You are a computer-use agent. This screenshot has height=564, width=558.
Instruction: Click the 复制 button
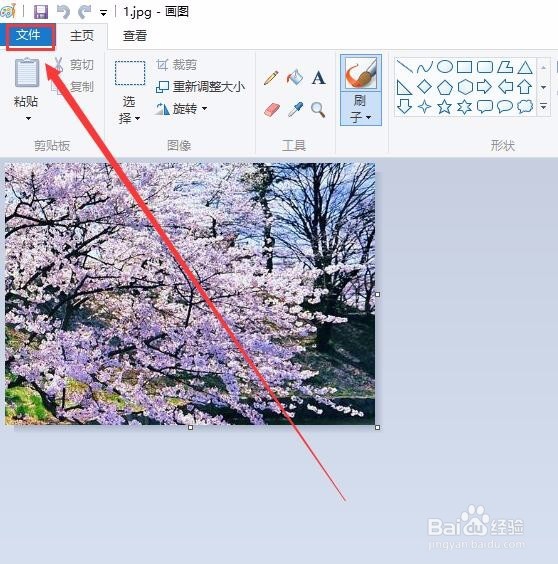[x=74, y=86]
